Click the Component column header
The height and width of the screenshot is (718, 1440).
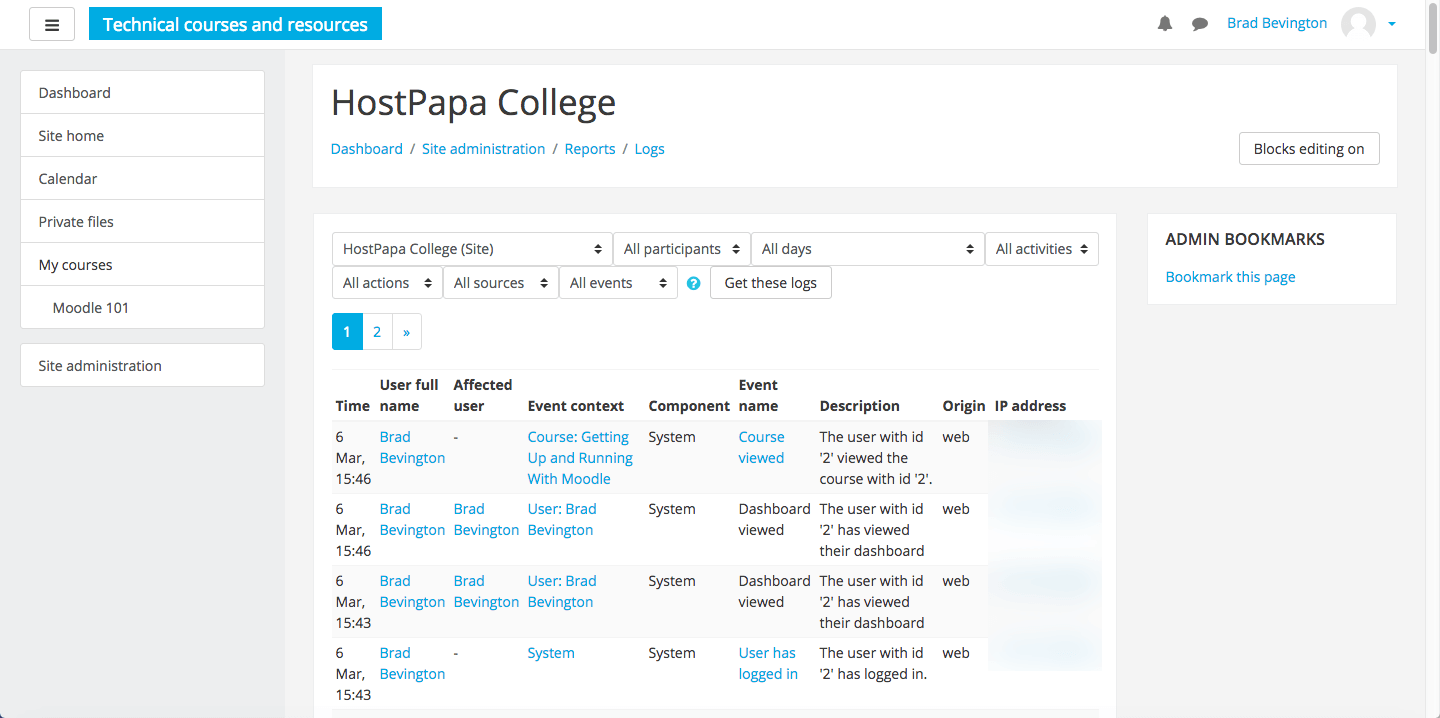pyautogui.click(x=689, y=406)
